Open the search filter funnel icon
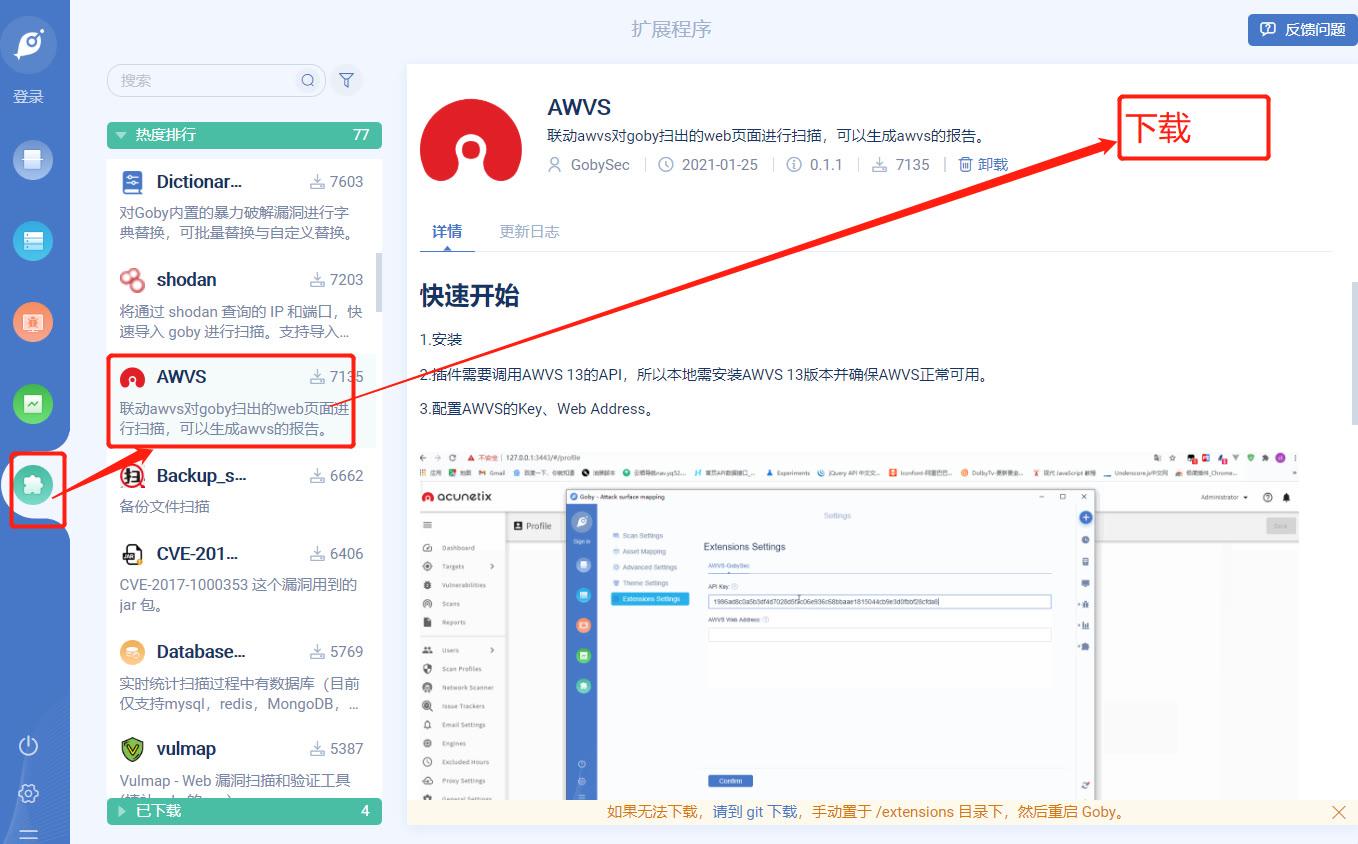This screenshot has width=1358, height=844. (x=347, y=80)
